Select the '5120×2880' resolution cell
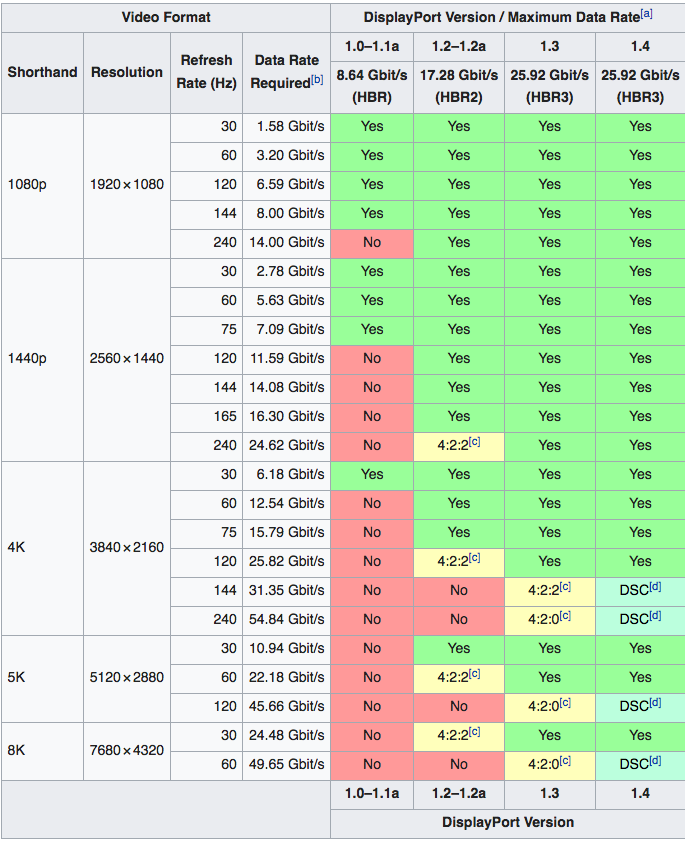This screenshot has height=841, width=685. [127, 678]
